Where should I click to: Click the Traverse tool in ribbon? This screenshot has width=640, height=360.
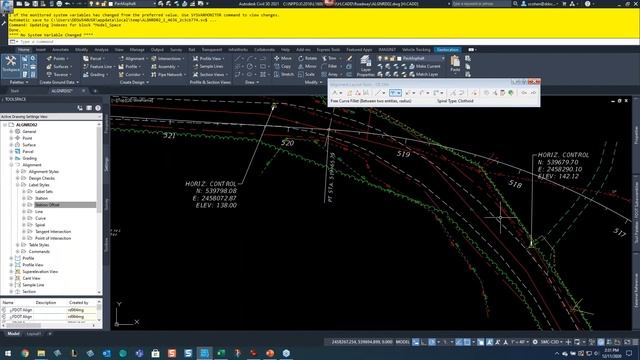pos(59,75)
